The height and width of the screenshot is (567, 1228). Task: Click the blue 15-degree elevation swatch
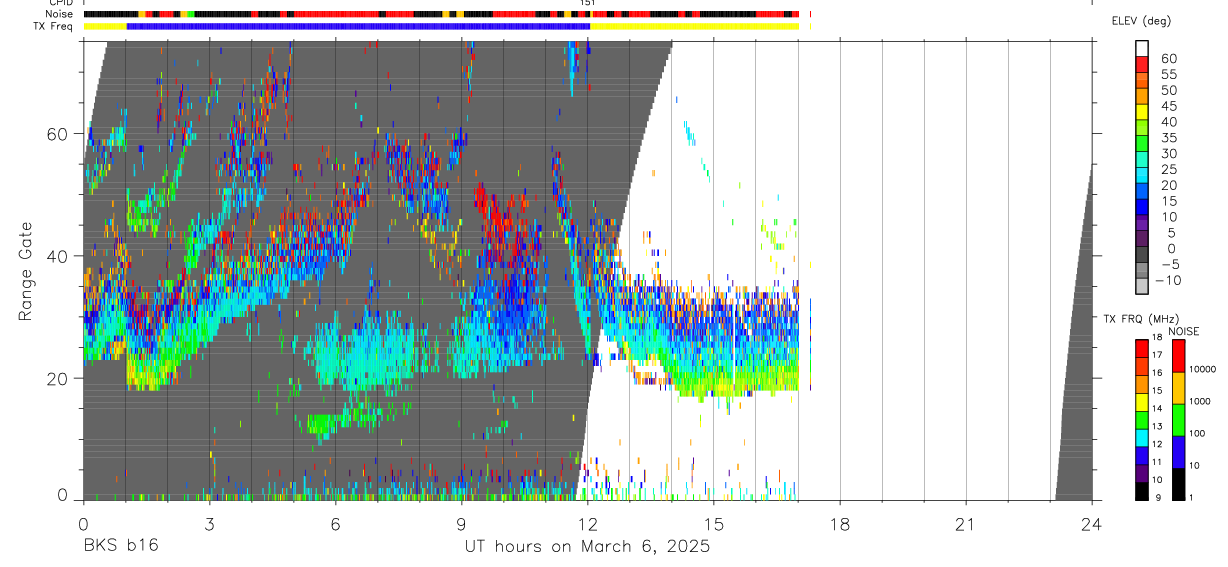click(x=1142, y=206)
